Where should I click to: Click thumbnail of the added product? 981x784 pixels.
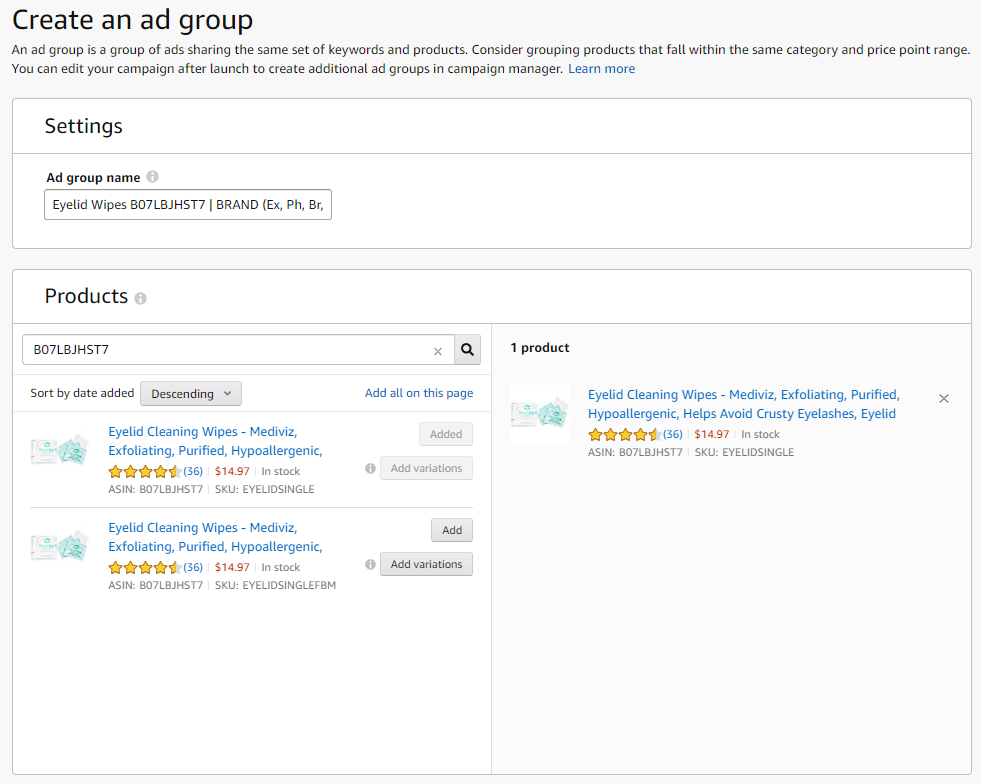tap(540, 414)
